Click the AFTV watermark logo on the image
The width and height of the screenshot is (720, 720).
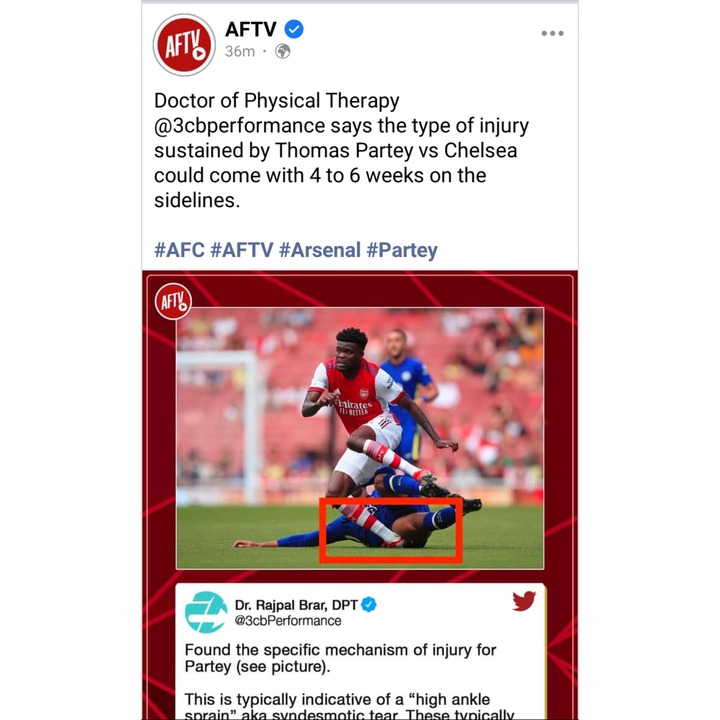click(x=173, y=302)
